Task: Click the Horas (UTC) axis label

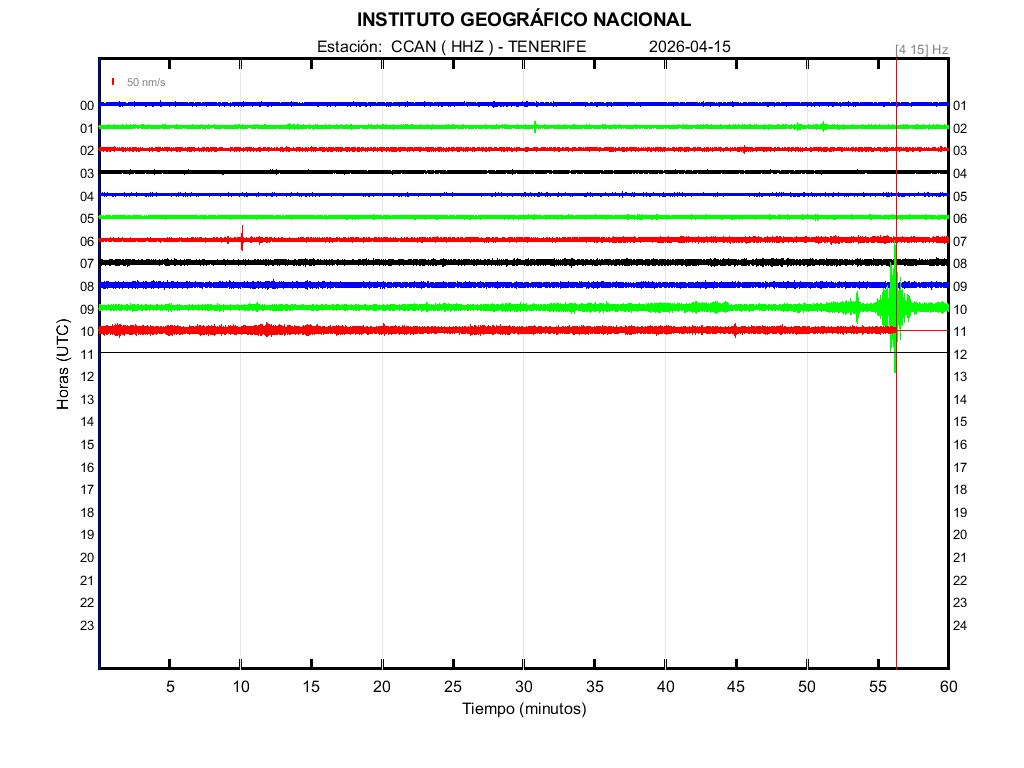Action: [63, 364]
